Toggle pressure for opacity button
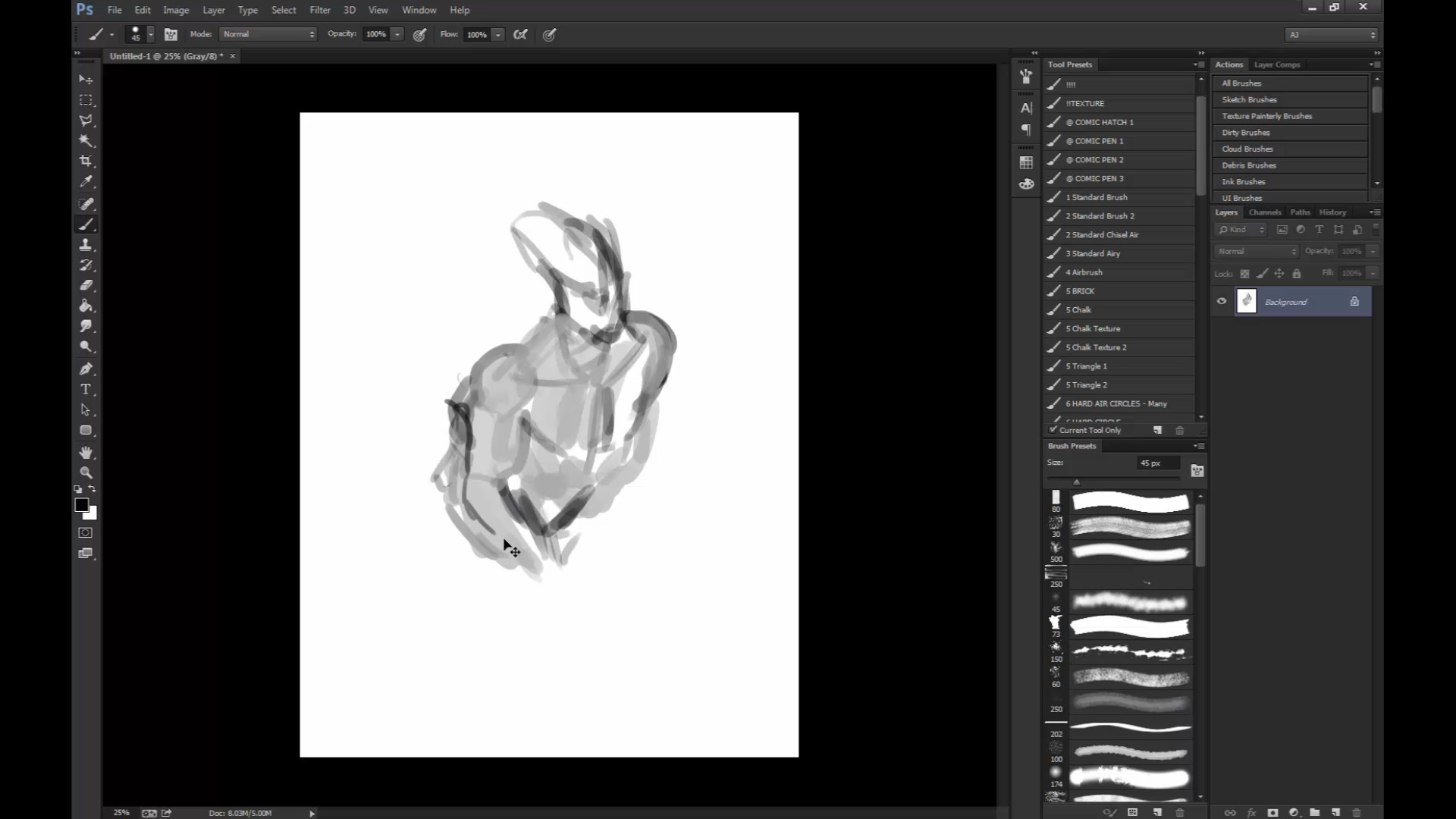1456x819 pixels. [419, 34]
